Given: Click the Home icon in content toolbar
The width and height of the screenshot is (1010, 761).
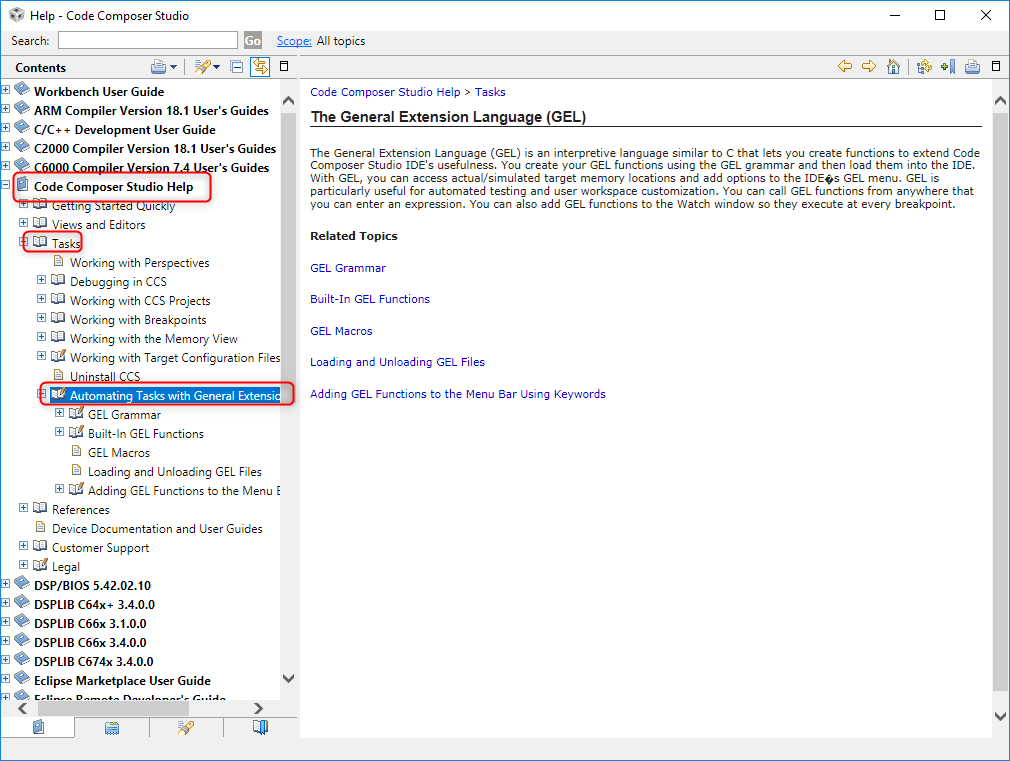Looking at the screenshot, I should pyautogui.click(x=893, y=66).
